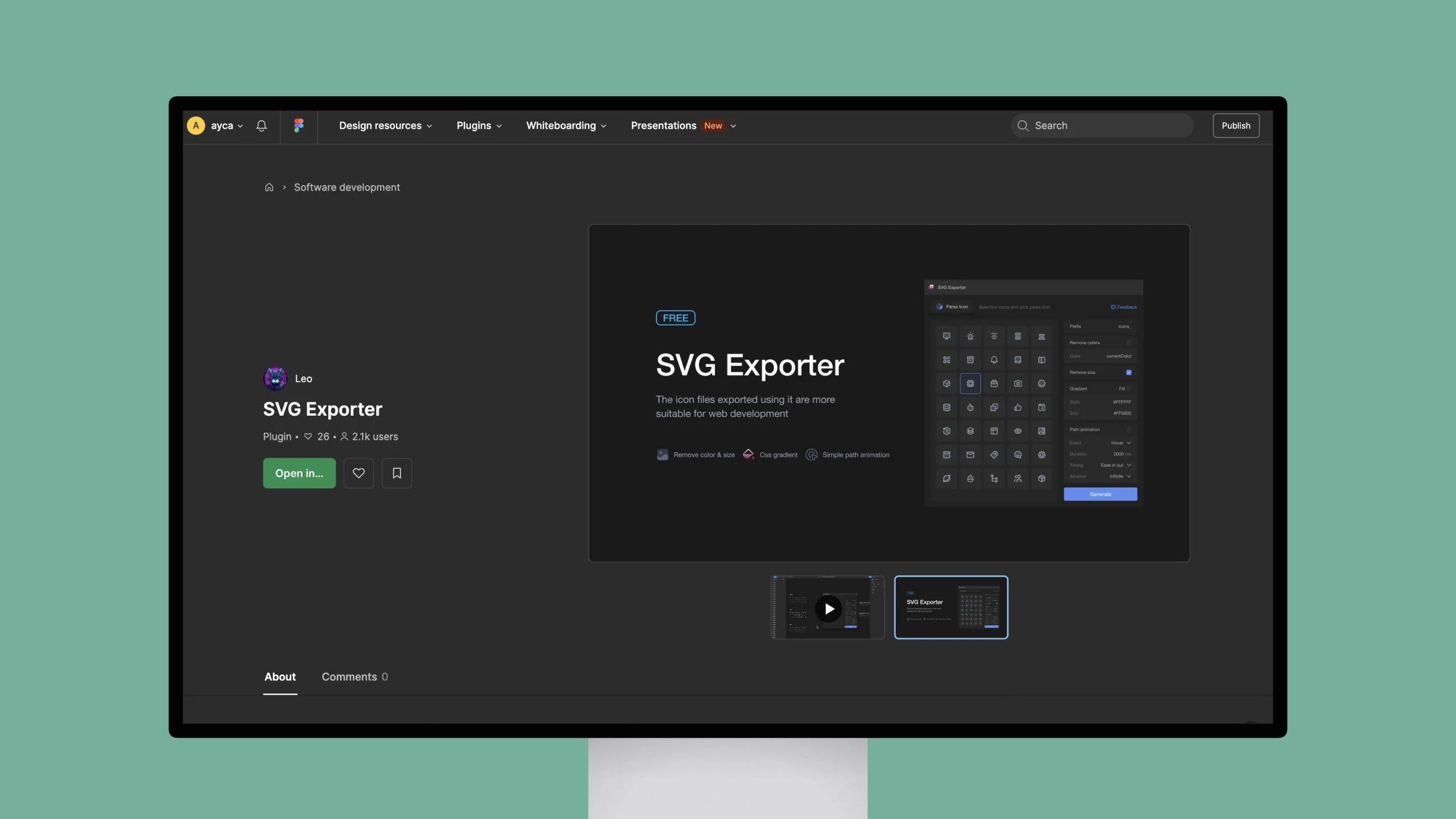Expand the Plugins dropdown menu

(479, 125)
